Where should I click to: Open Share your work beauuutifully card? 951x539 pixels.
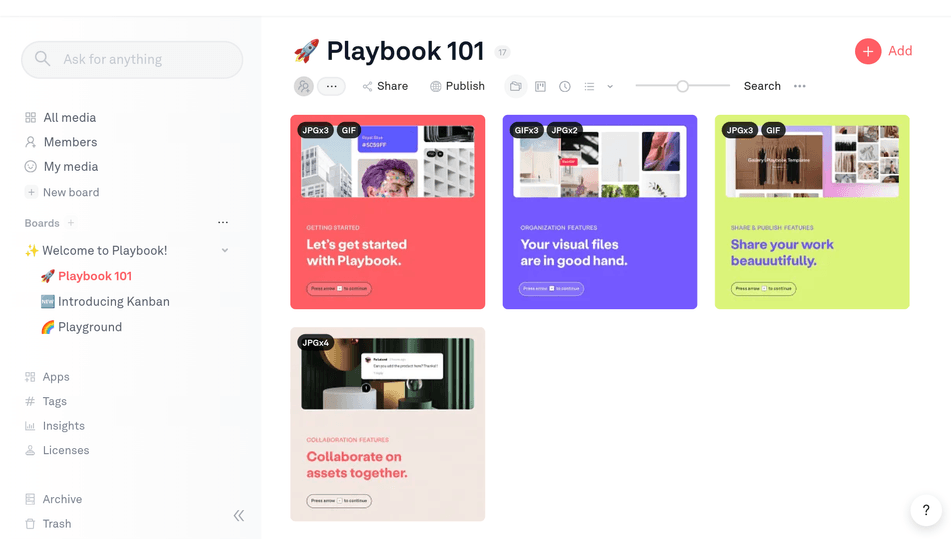[812, 212]
